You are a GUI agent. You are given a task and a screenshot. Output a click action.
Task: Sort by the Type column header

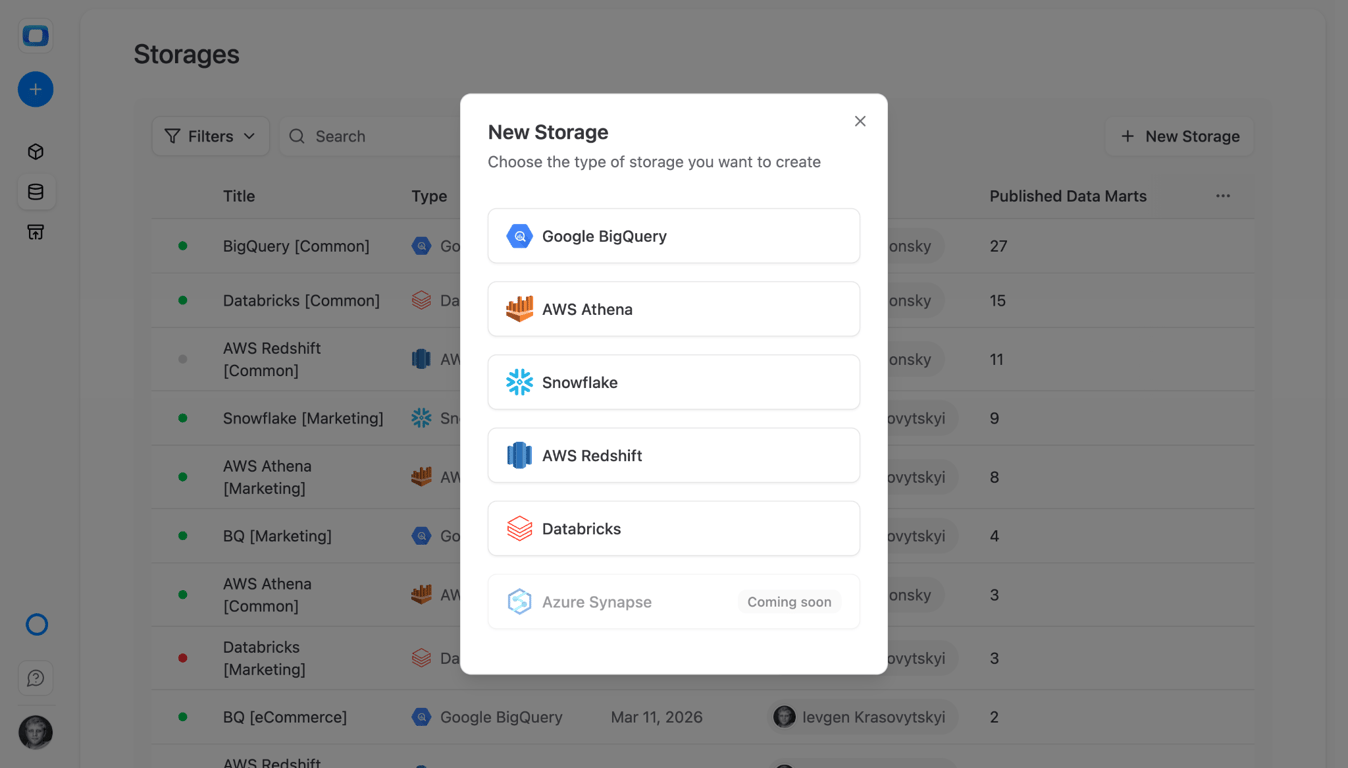click(x=429, y=196)
